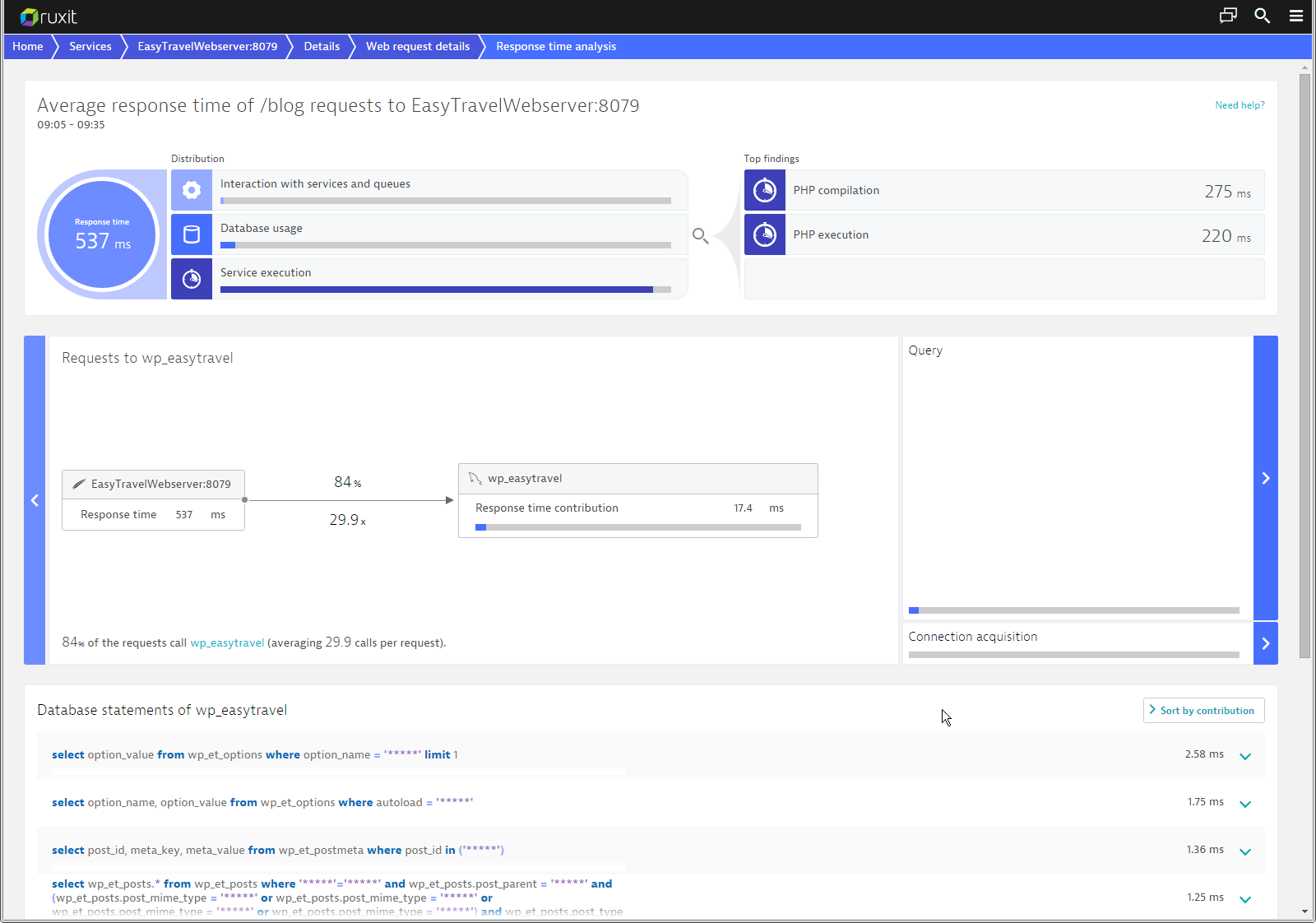Click the MySQL icon on wp_easytravel node
Screen dimensions: 1316x923
tap(475, 478)
